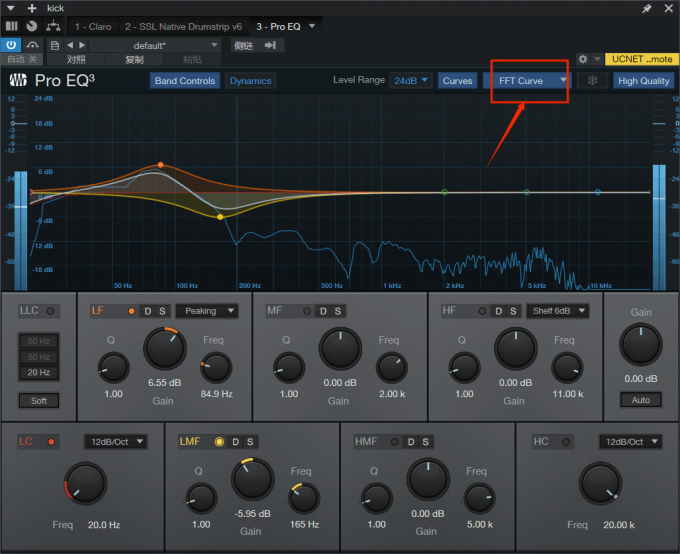
Task: Pin the kick plugin window
Action: click(647, 8)
